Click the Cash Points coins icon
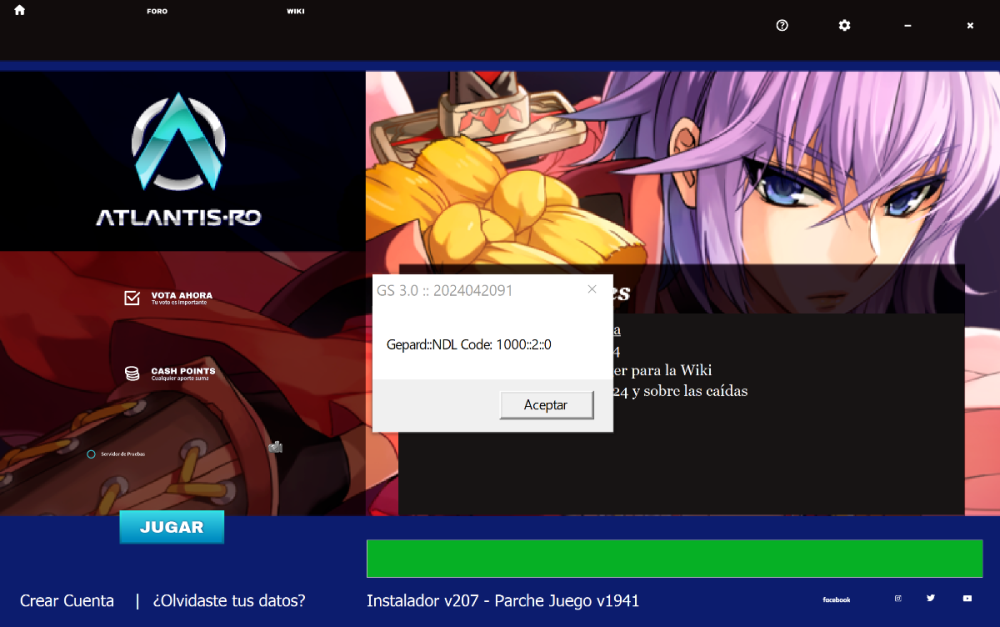This screenshot has height=627, width=1000. 132,373
